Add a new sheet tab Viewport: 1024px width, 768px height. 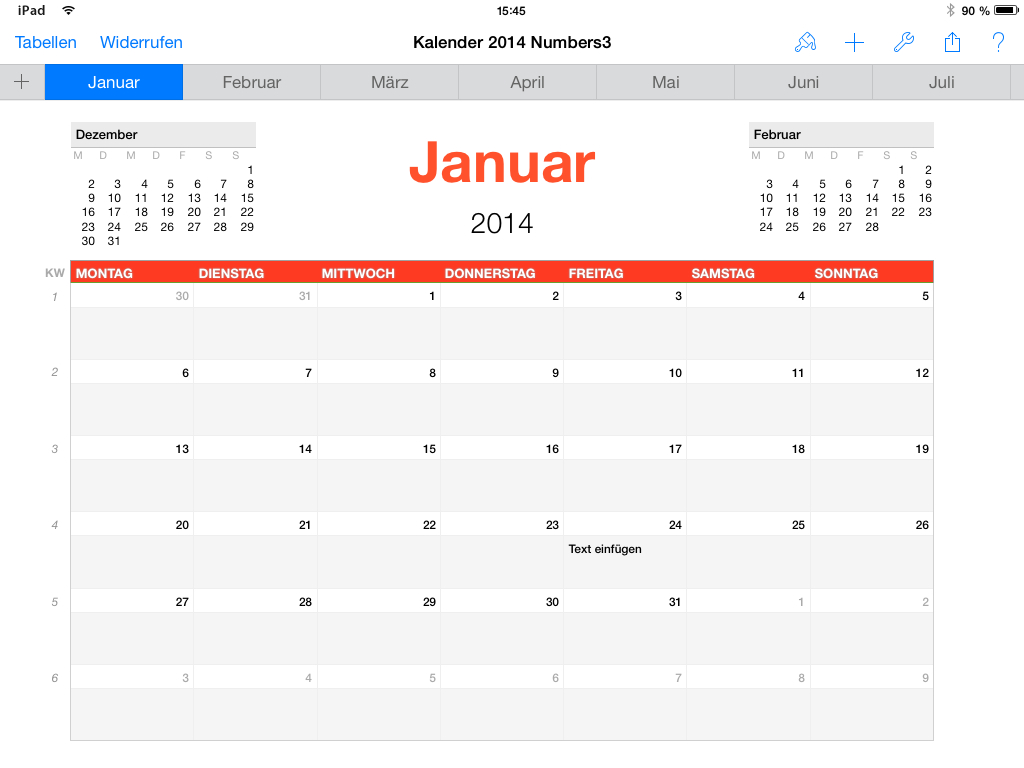(22, 82)
